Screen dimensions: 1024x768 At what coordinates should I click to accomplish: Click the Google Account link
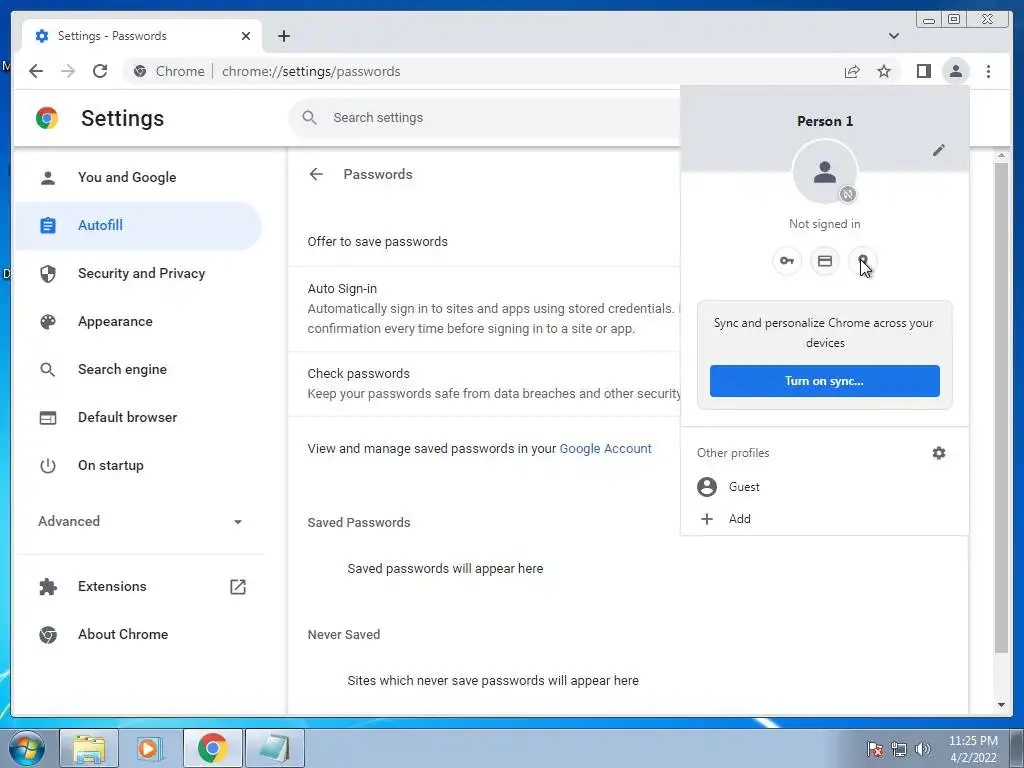[x=605, y=449]
